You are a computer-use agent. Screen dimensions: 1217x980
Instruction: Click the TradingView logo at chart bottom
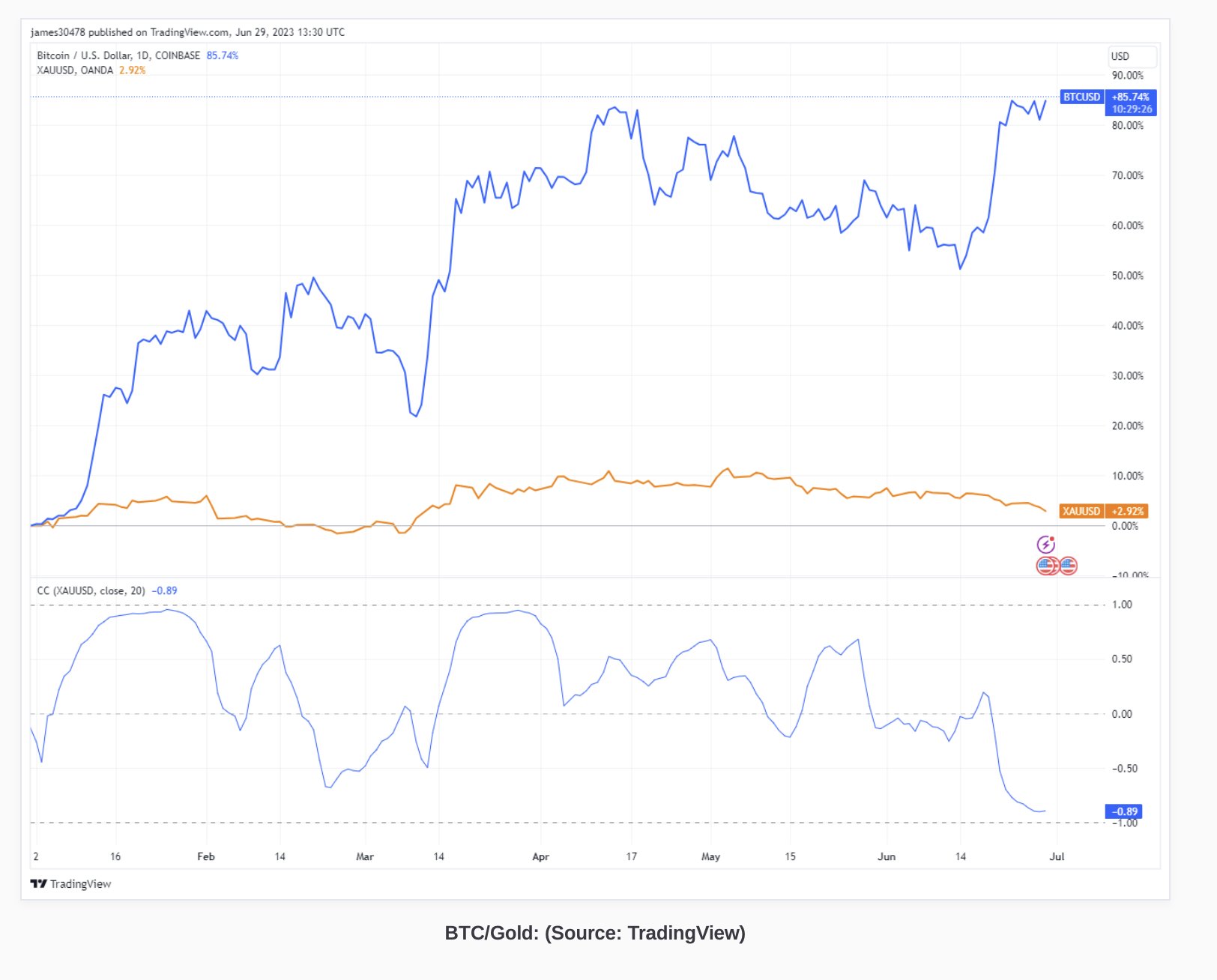[x=70, y=884]
